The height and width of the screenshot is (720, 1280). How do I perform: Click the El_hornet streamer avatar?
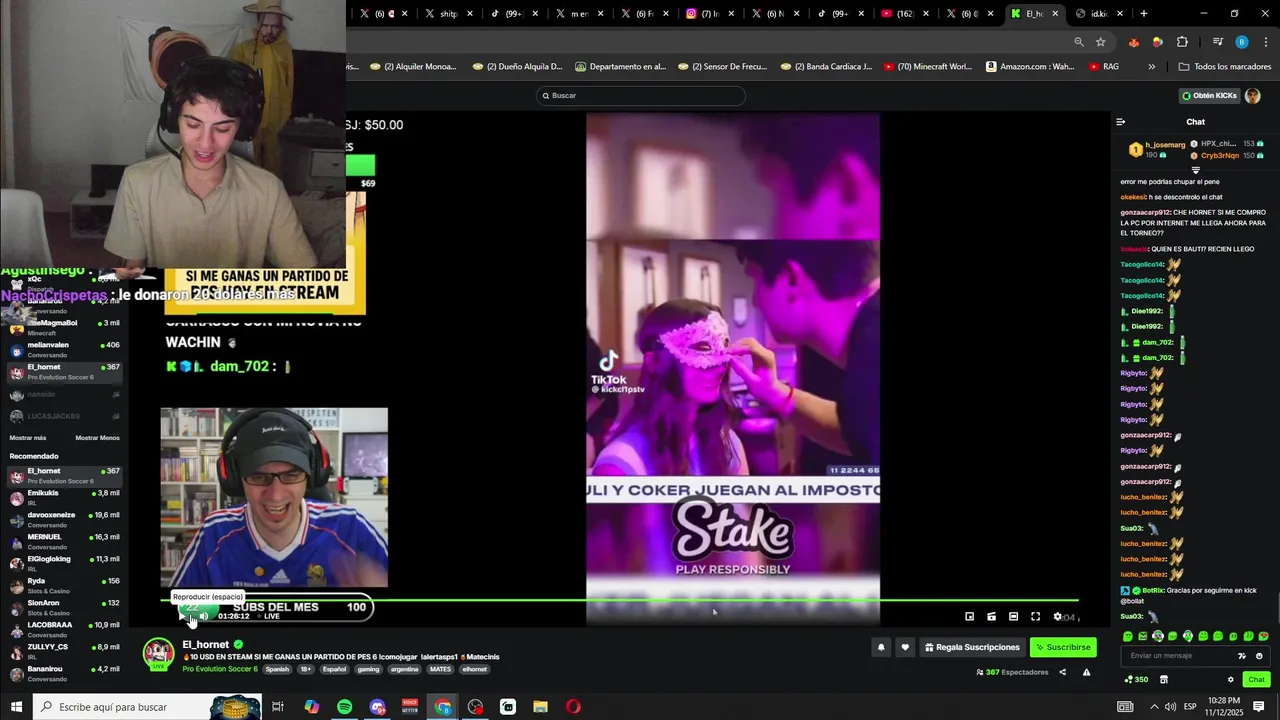point(158,654)
